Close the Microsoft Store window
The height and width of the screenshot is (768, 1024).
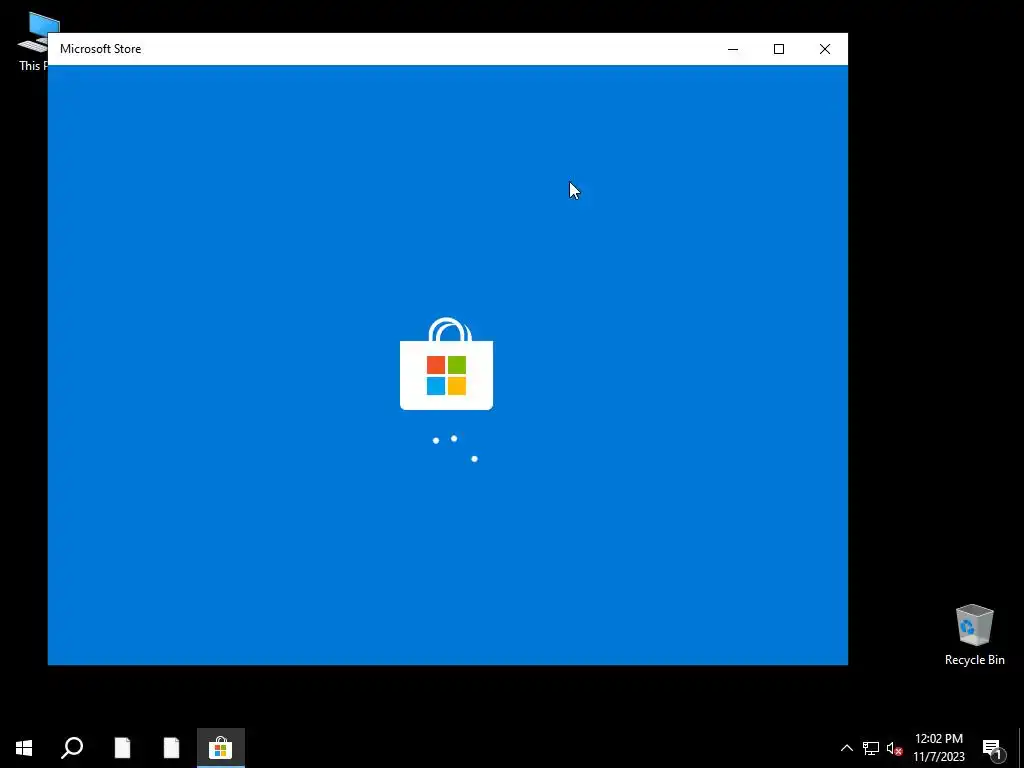point(825,49)
